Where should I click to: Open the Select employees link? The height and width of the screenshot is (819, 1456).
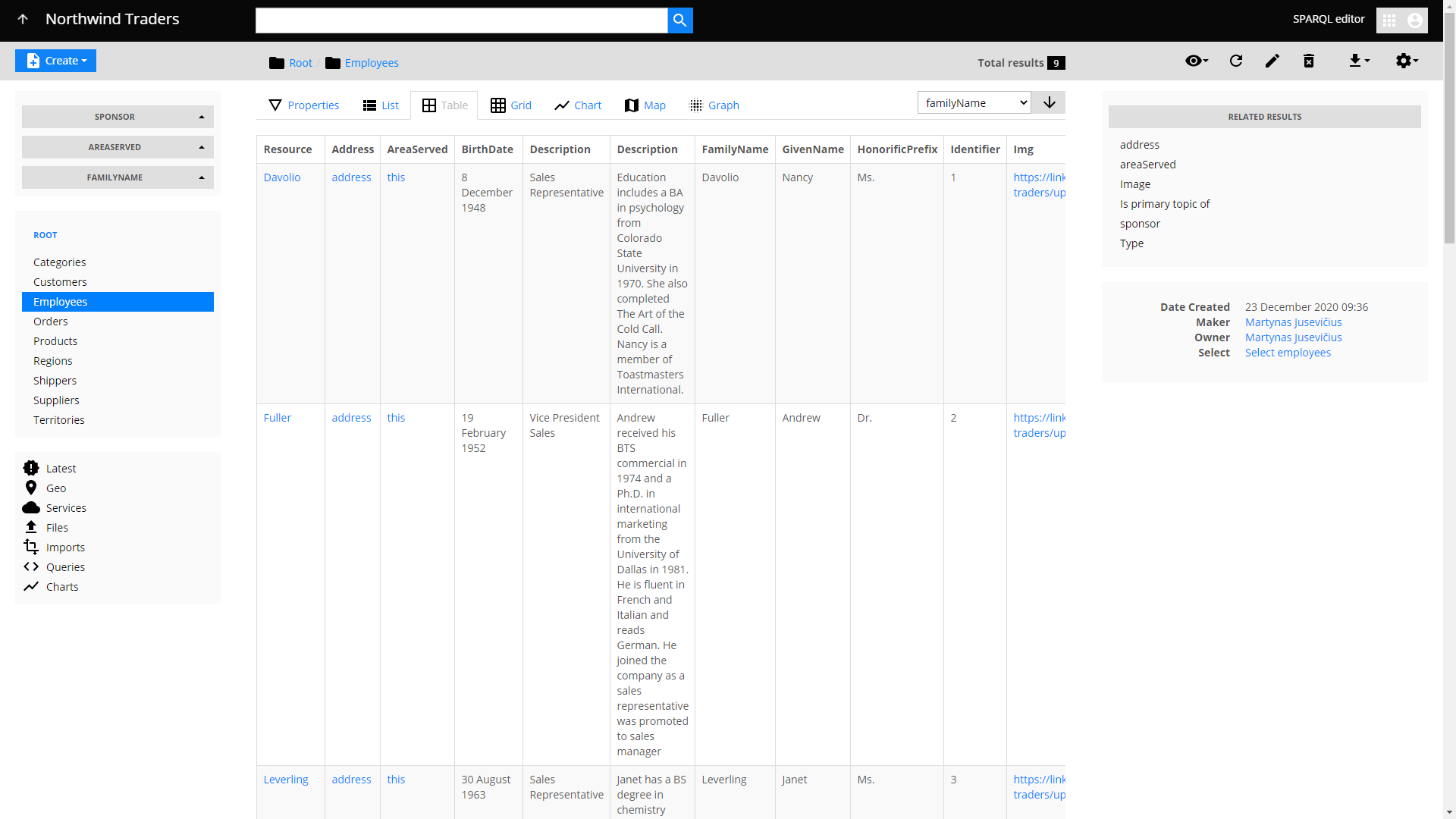(1288, 353)
